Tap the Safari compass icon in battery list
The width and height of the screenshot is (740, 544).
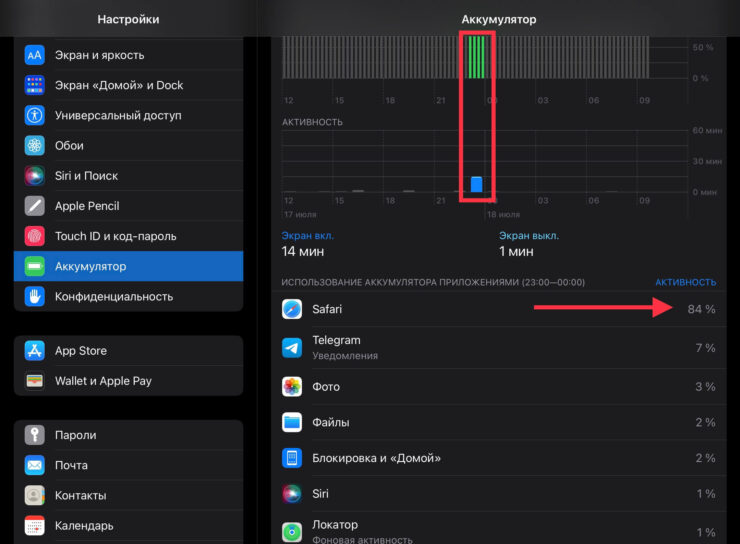pos(292,309)
